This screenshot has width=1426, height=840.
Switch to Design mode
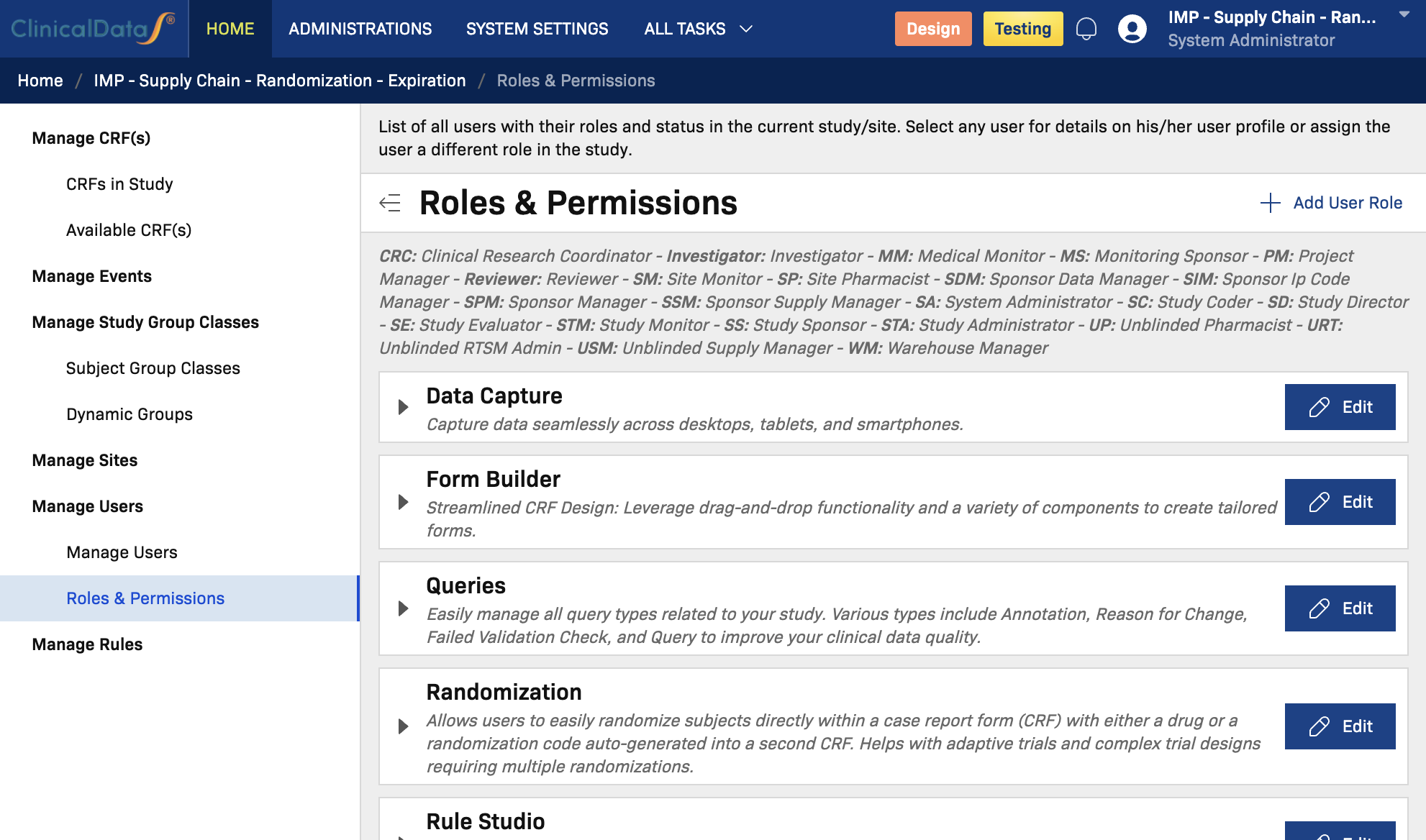[x=933, y=29]
